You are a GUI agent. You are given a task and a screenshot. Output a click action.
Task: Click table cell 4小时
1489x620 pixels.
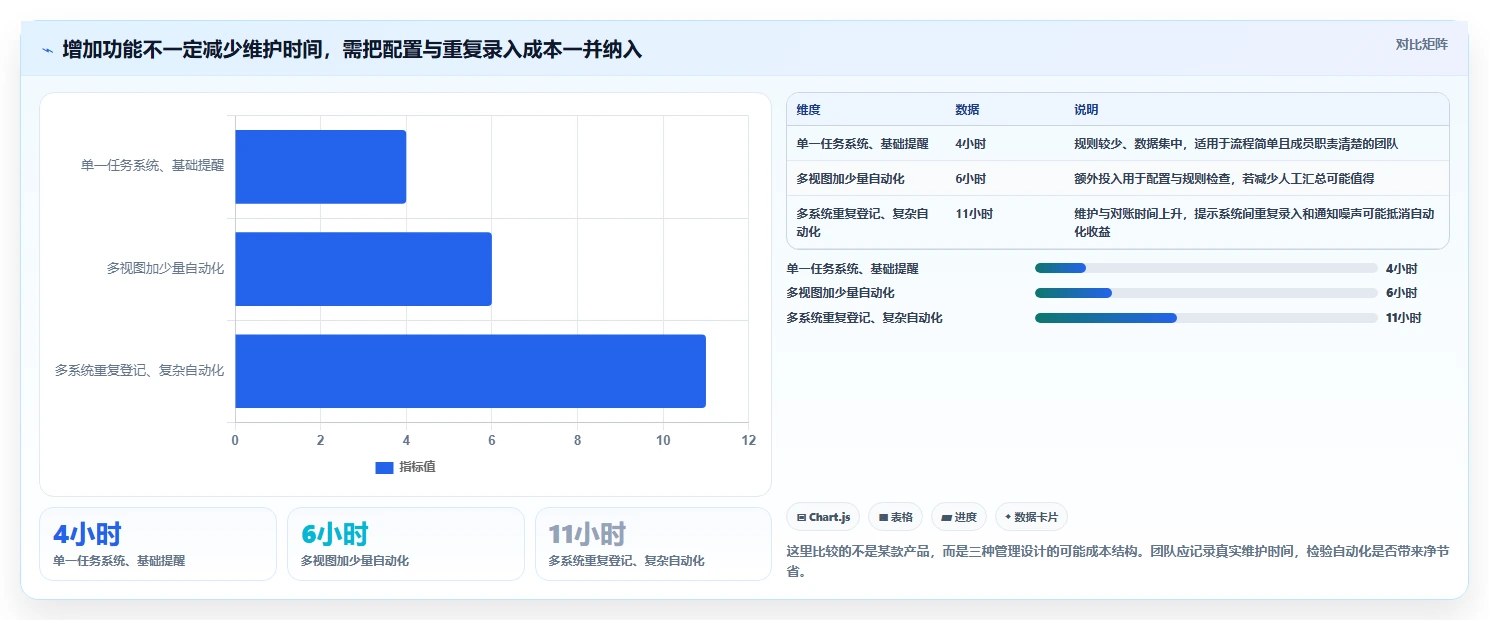(x=970, y=144)
